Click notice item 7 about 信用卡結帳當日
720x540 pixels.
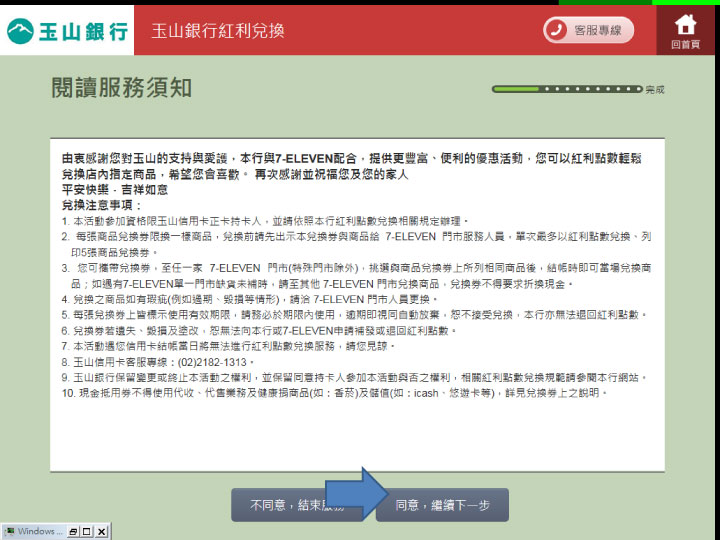tap(228, 346)
